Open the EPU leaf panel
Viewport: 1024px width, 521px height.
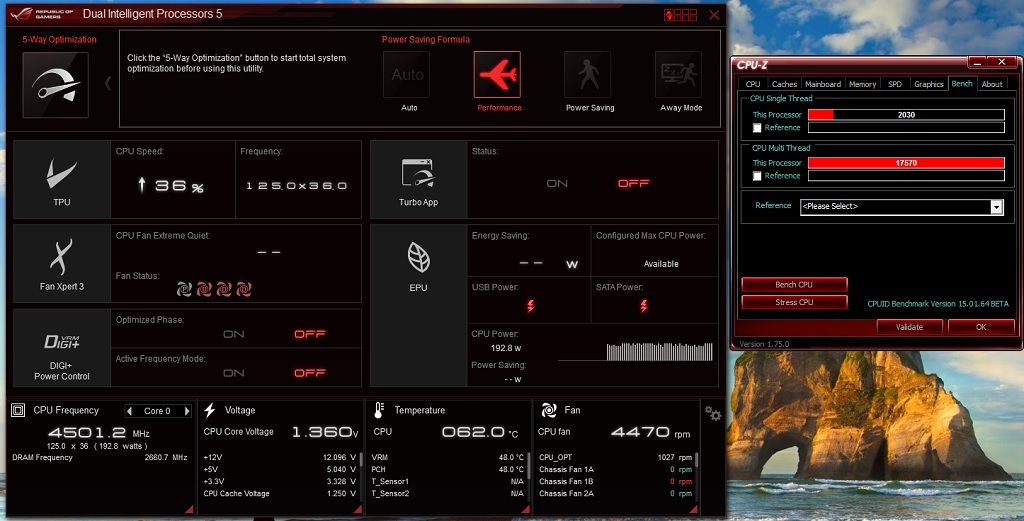point(419,306)
